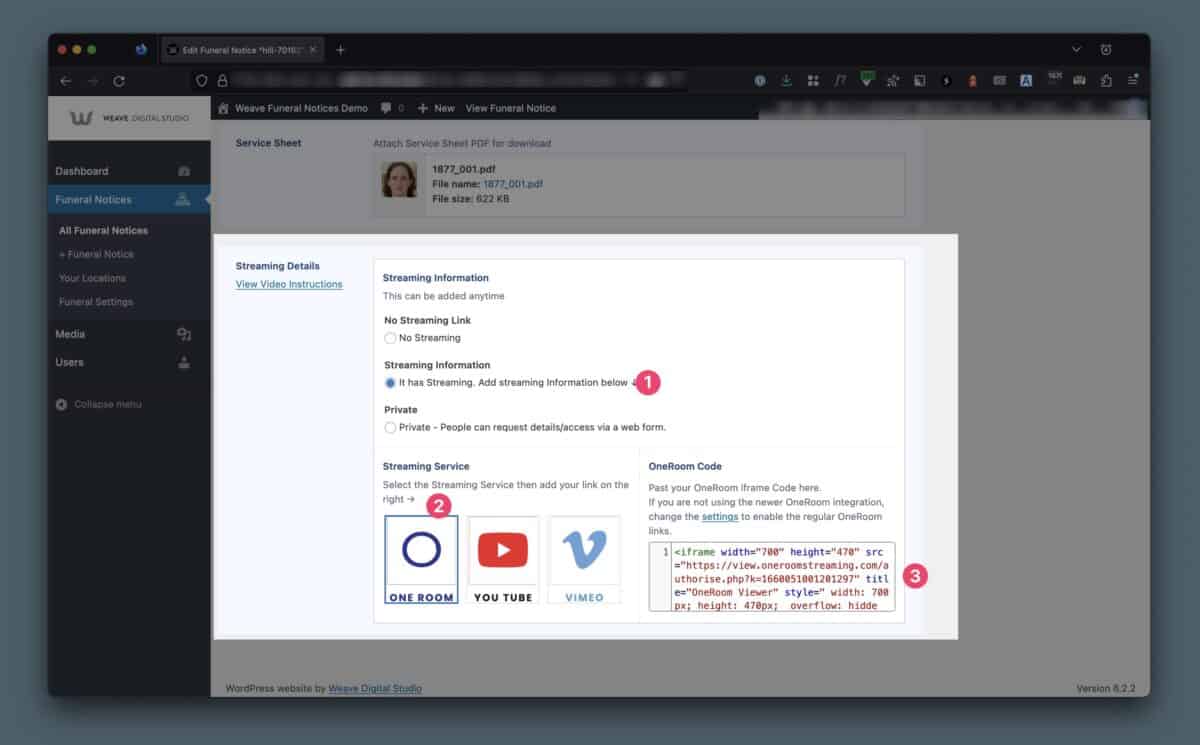
Task: Select the One Room streaming service icon
Action: (421, 559)
